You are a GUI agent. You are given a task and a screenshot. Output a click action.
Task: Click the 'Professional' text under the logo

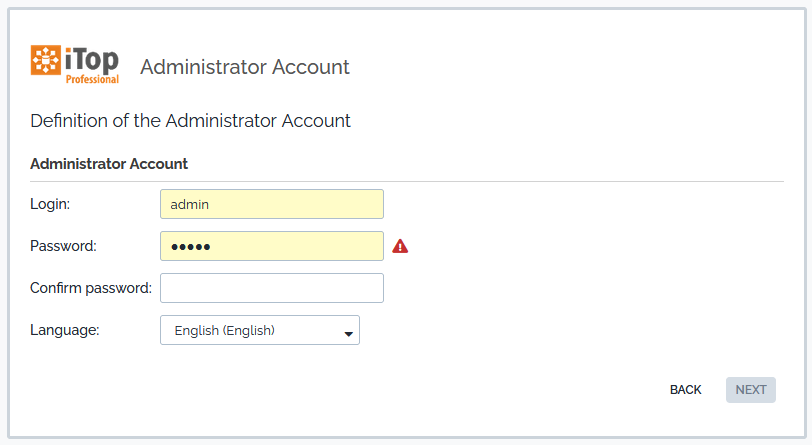93,80
